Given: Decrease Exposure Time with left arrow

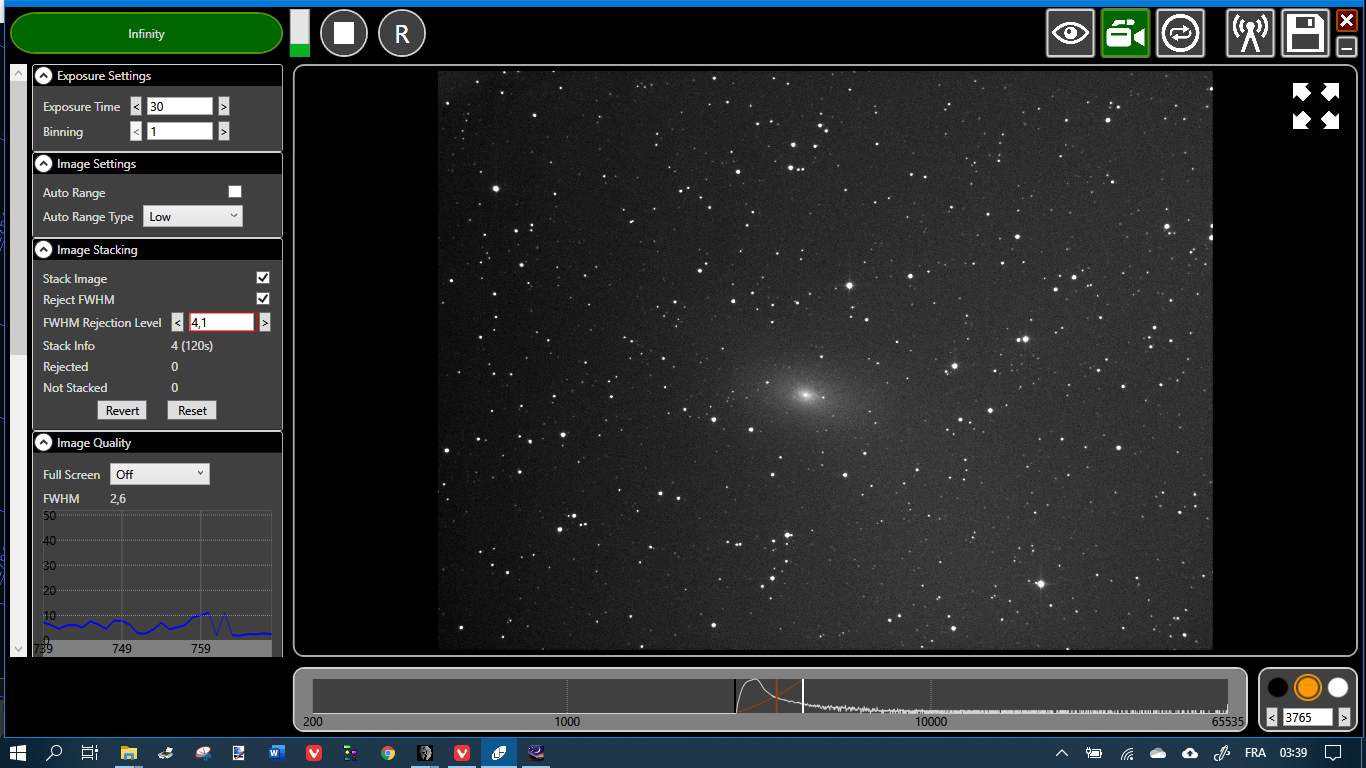Looking at the screenshot, I should pyautogui.click(x=136, y=106).
